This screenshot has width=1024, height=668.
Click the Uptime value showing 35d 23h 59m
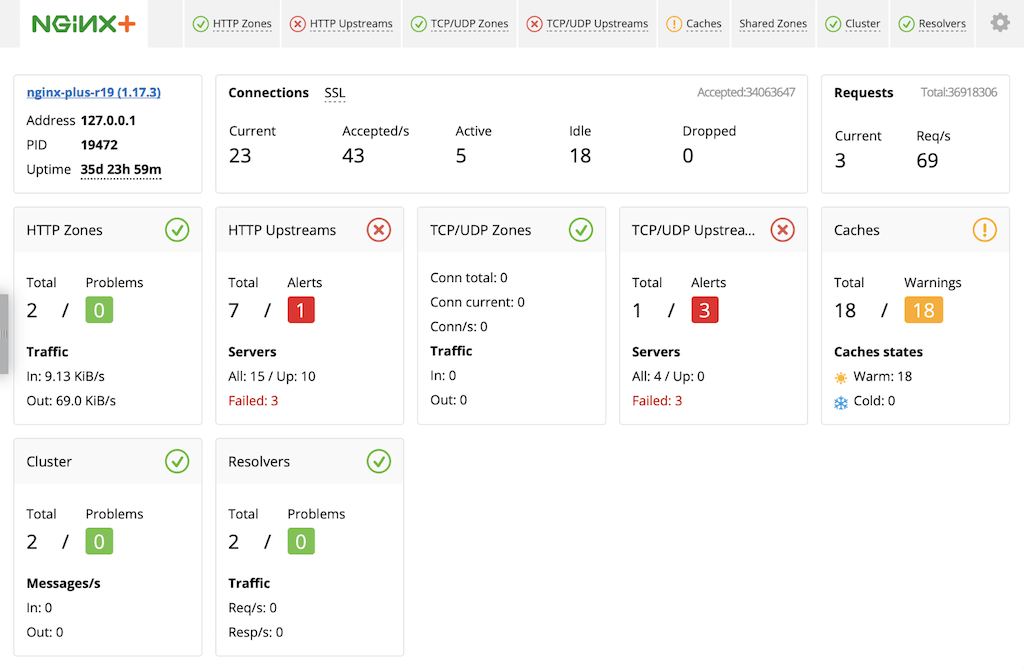120,170
